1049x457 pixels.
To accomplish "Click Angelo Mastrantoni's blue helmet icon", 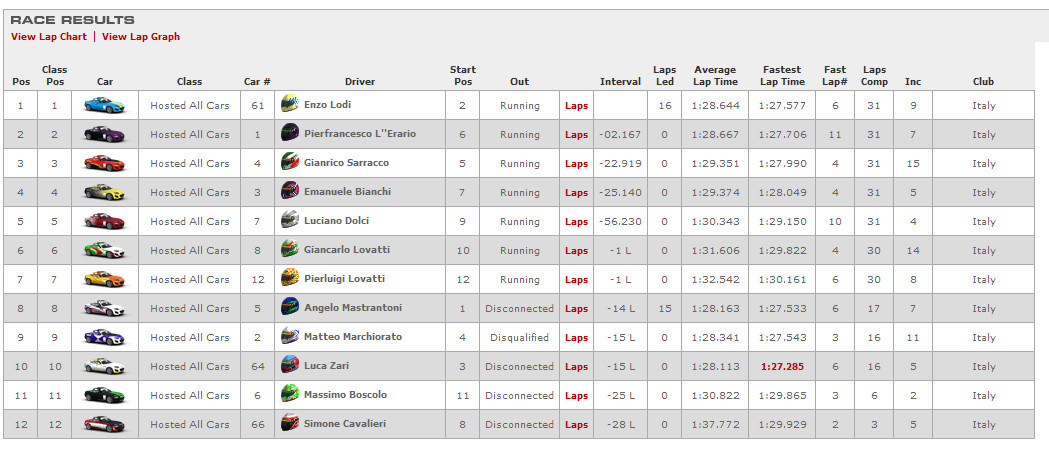I will click(x=290, y=306).
